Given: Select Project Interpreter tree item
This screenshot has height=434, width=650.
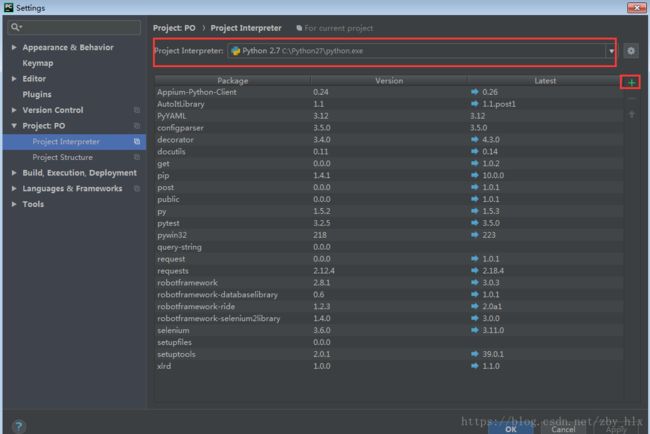Looking at the screenshot, I should pyautogui.click(x=75, y=142).
